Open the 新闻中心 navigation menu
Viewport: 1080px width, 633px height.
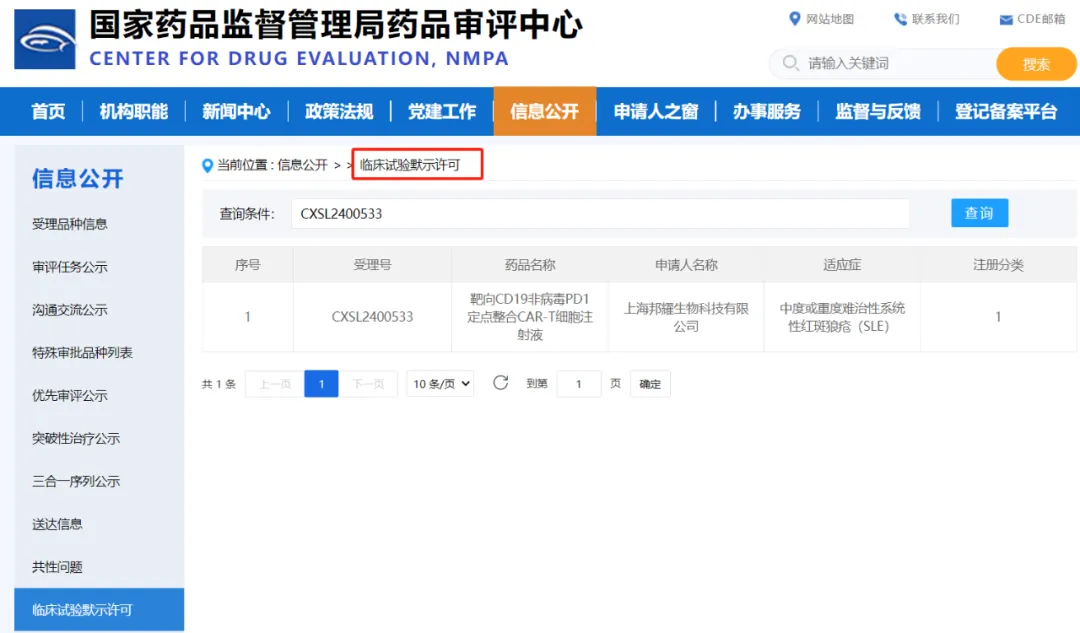coord(236,112)
